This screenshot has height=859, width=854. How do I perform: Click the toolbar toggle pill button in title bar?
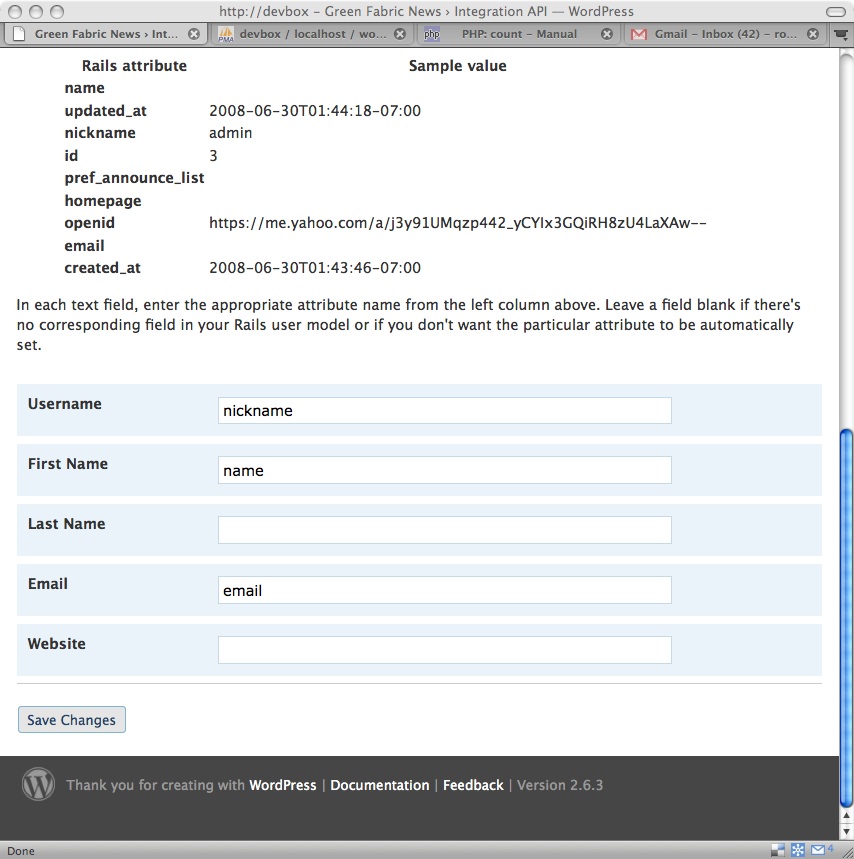[x=835, y=12]
